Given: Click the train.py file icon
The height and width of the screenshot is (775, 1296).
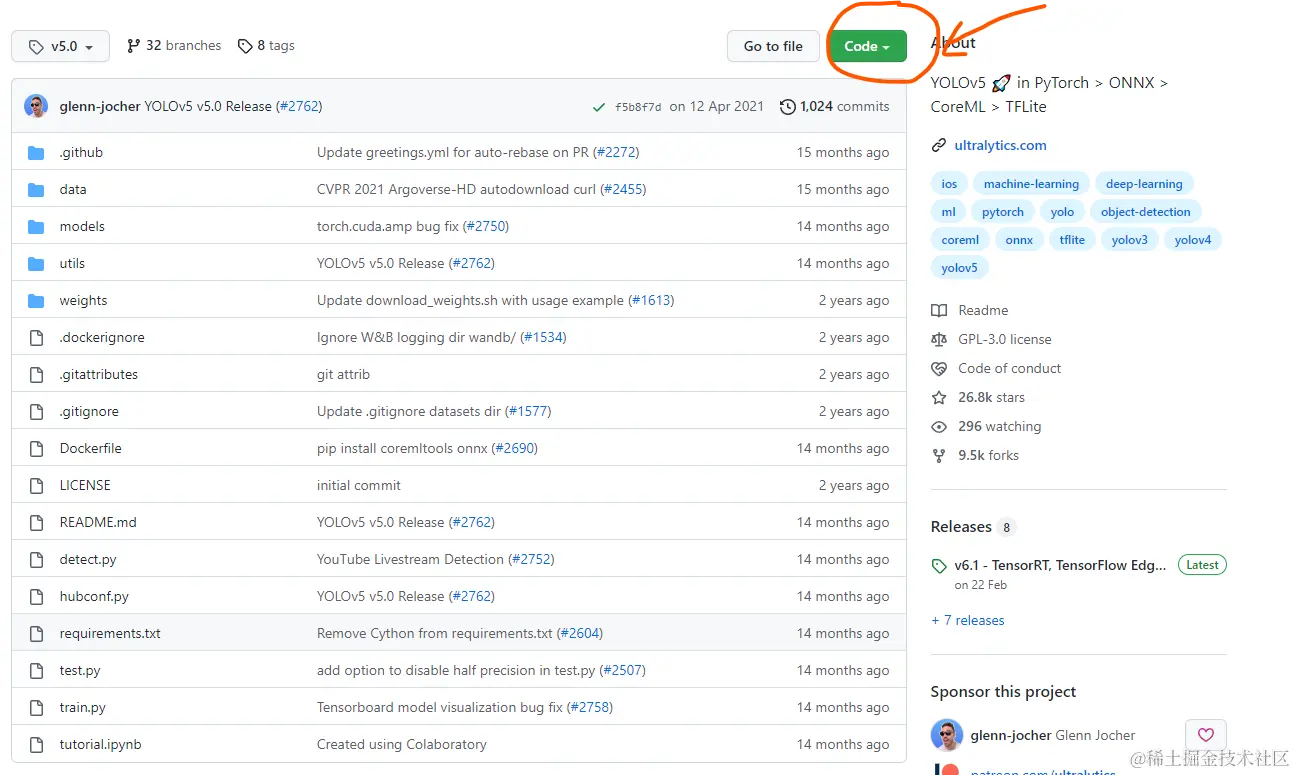Looking at the screenshot, I should 36,708.
